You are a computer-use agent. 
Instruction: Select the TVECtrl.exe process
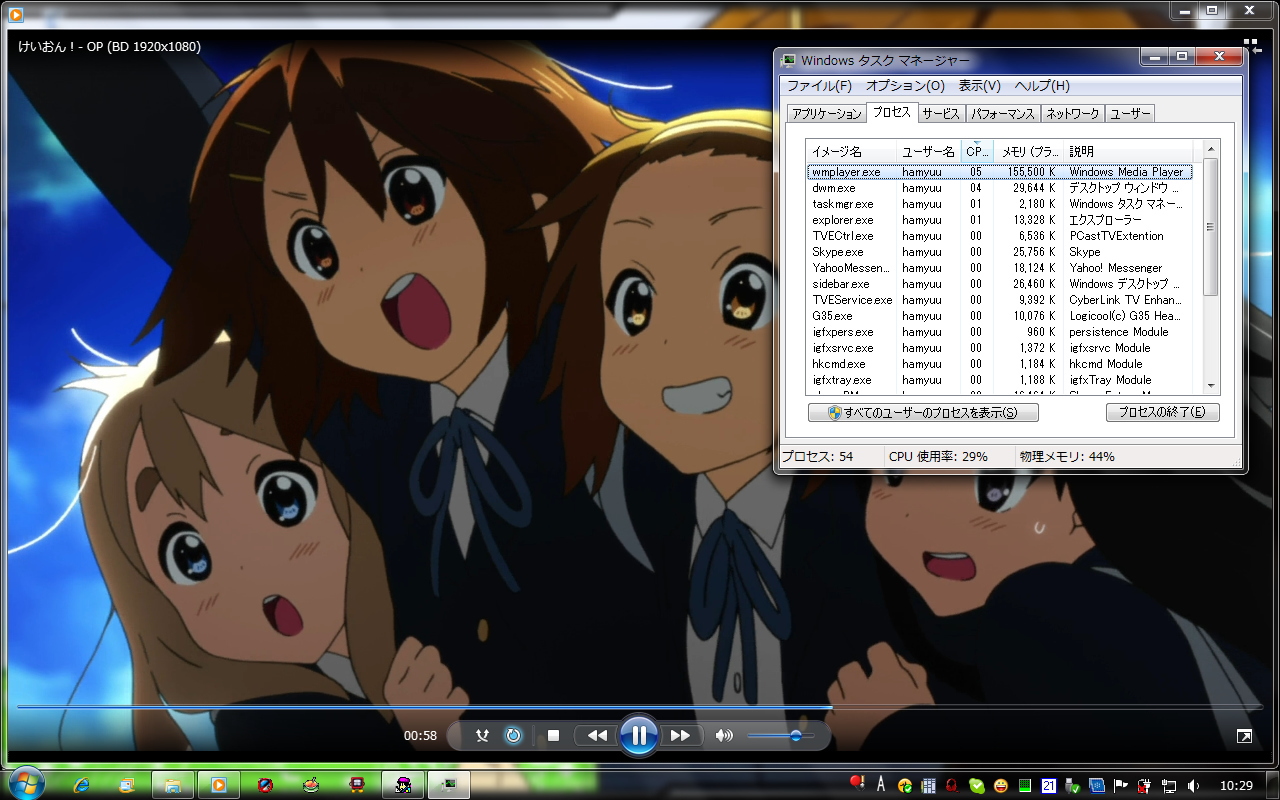click(x=1000, y=236)
